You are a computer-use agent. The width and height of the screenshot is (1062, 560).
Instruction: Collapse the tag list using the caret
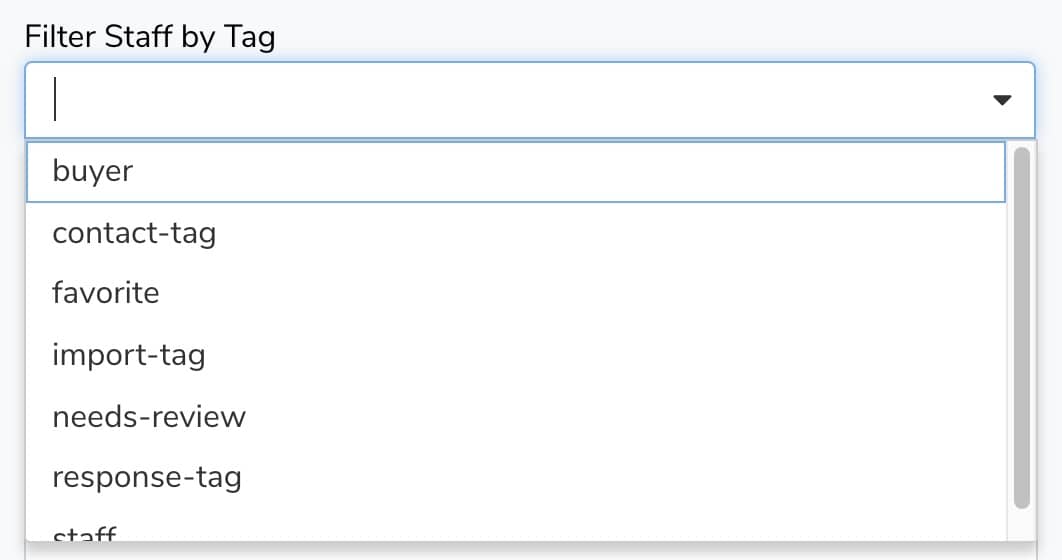pos(1001,100)
